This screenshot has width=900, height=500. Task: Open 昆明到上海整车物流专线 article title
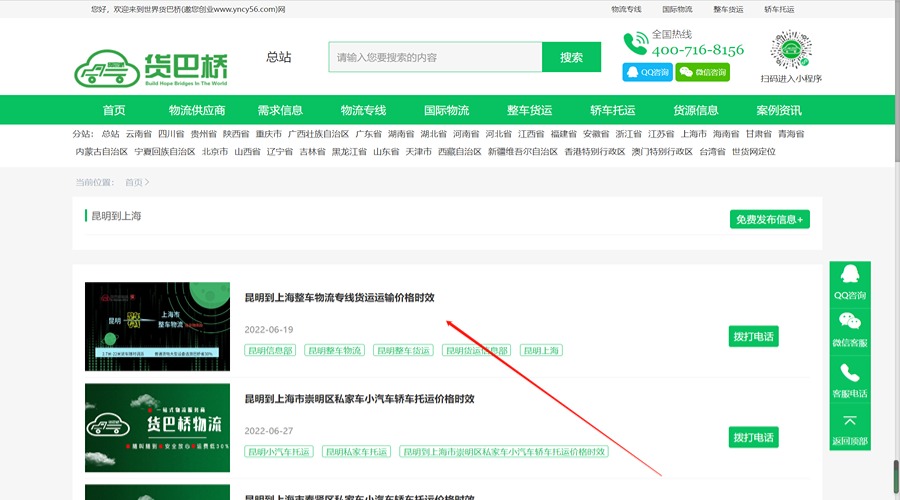[x=339, y=297]
